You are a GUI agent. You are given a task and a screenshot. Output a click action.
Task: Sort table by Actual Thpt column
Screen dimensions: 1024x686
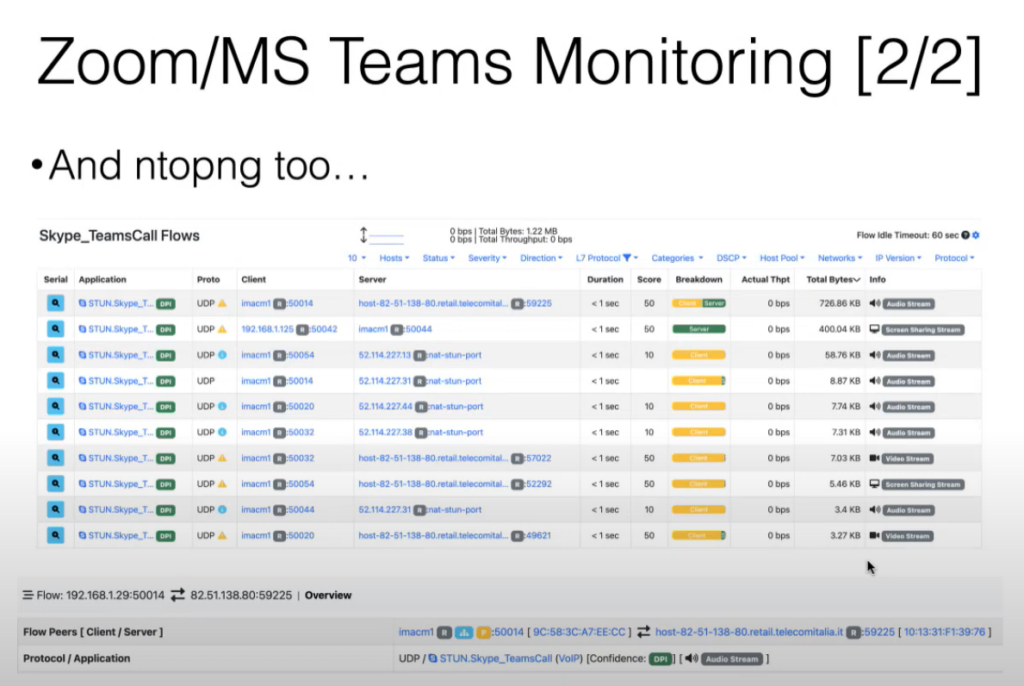coord(765,280)
